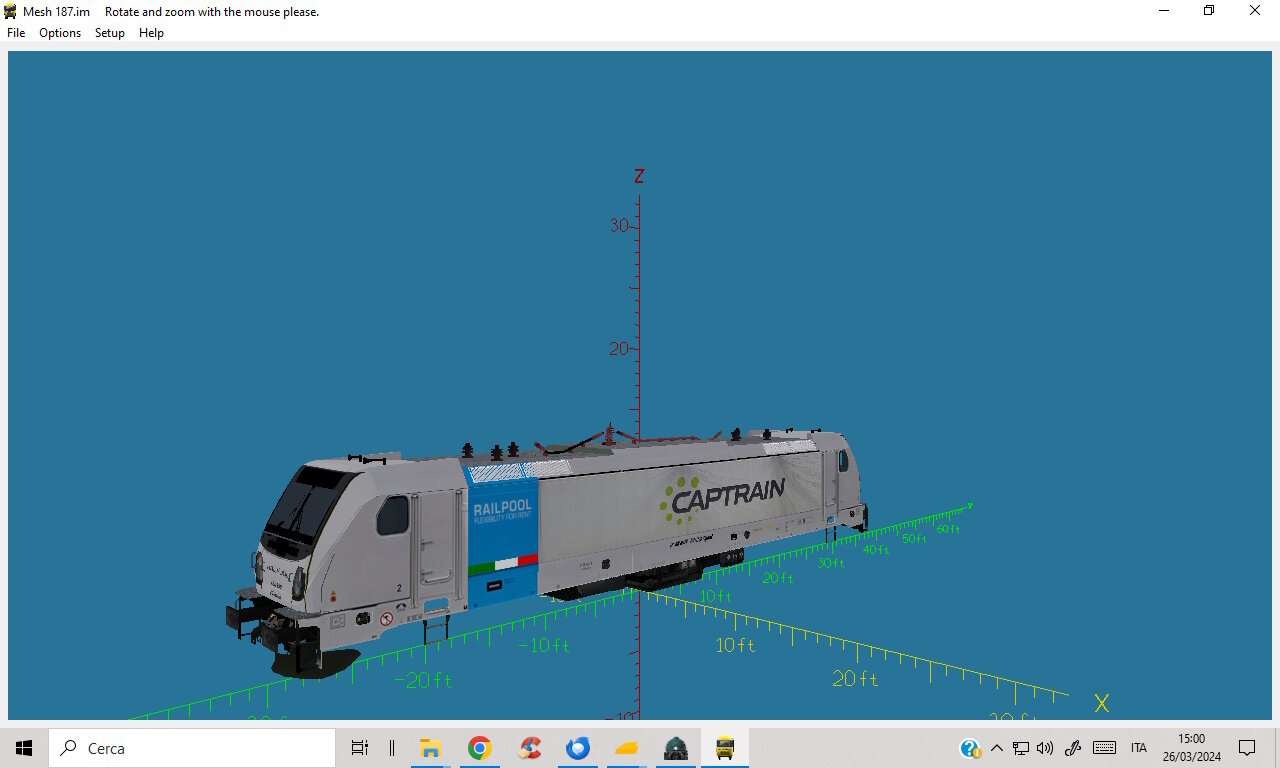
Task: Open the blue help tray icon
Action: (x=970, y=748)
